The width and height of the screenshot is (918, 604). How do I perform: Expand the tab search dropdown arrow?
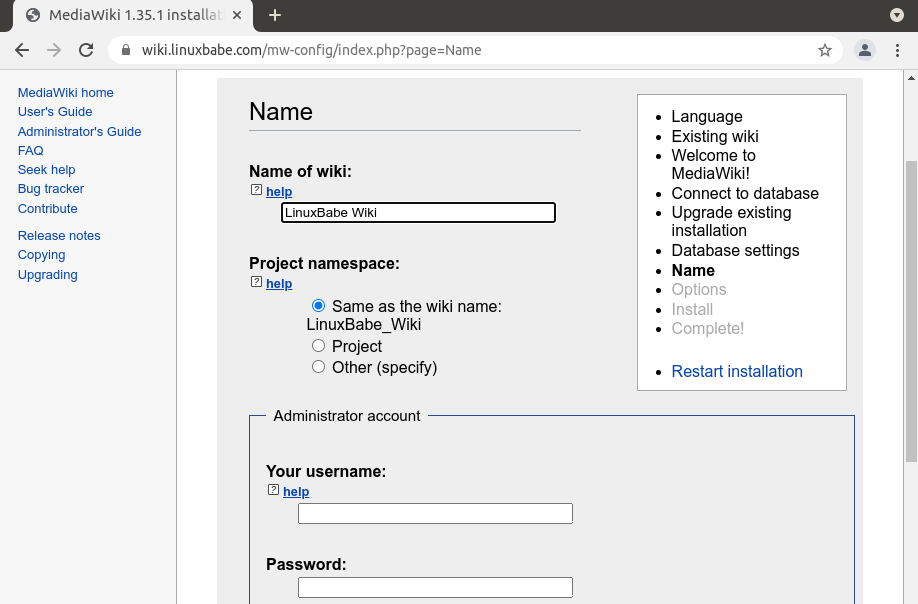(x=897, y=15)
